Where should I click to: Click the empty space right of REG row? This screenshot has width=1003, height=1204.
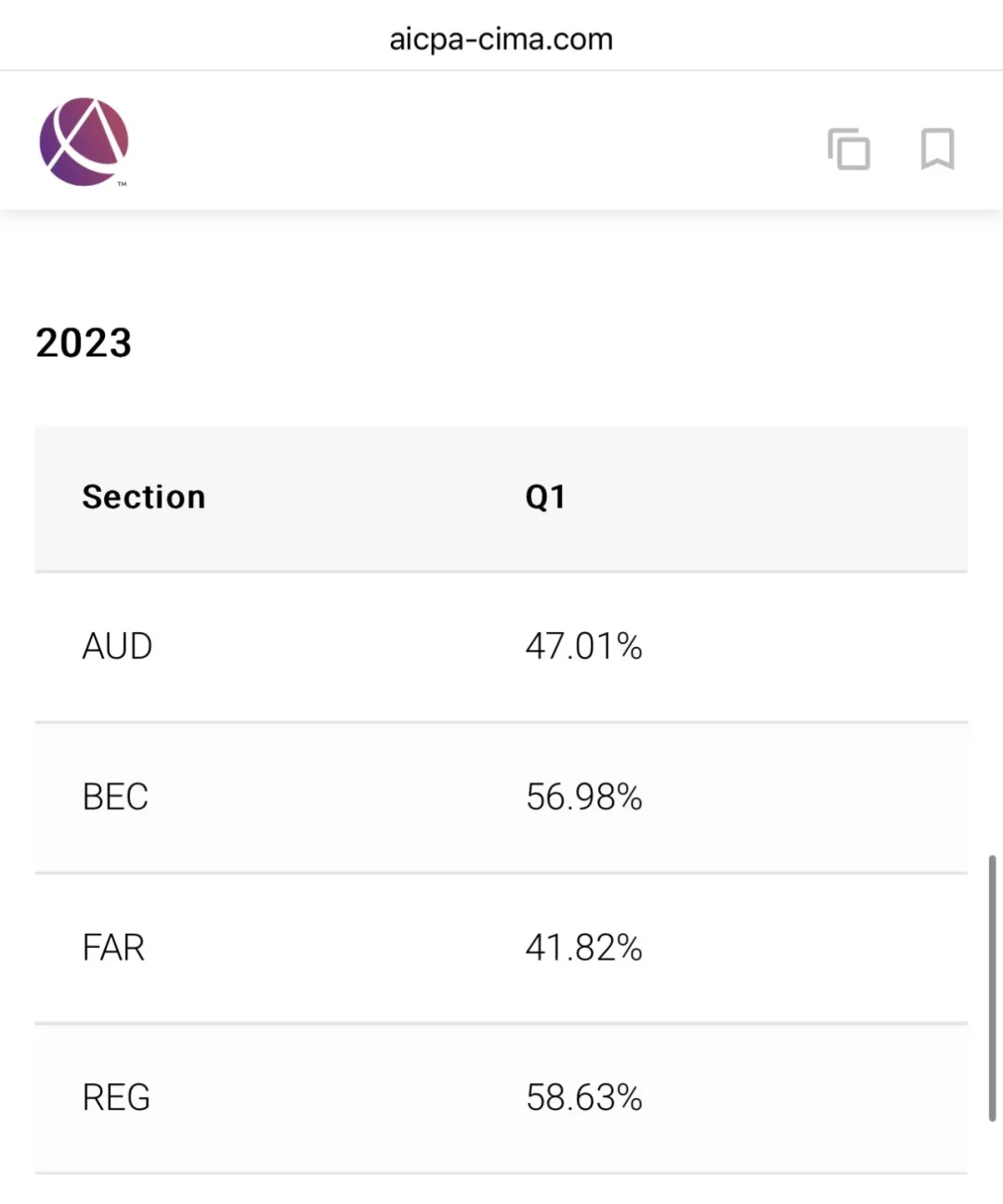click(803, 1098)
